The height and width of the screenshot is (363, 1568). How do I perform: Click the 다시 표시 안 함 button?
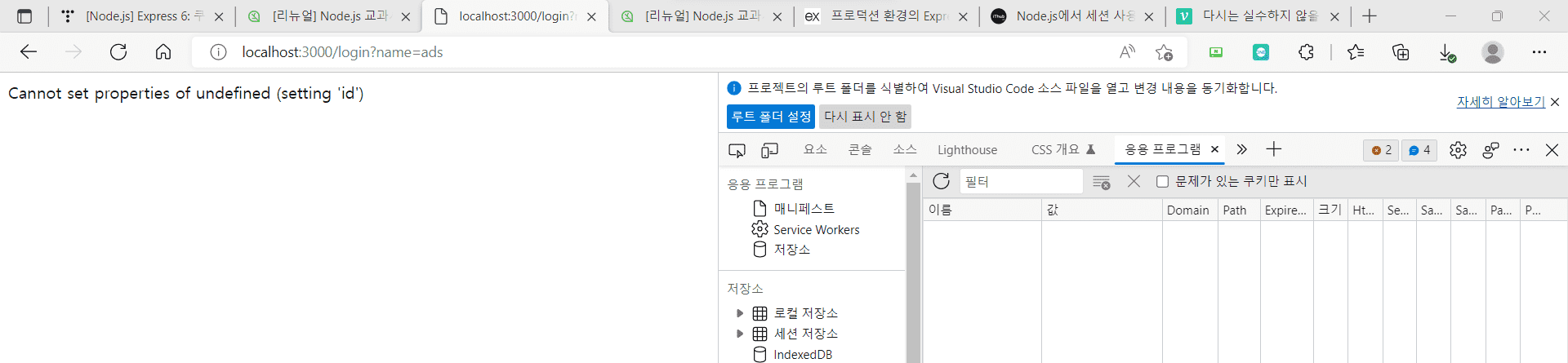(x=866, y=117)
